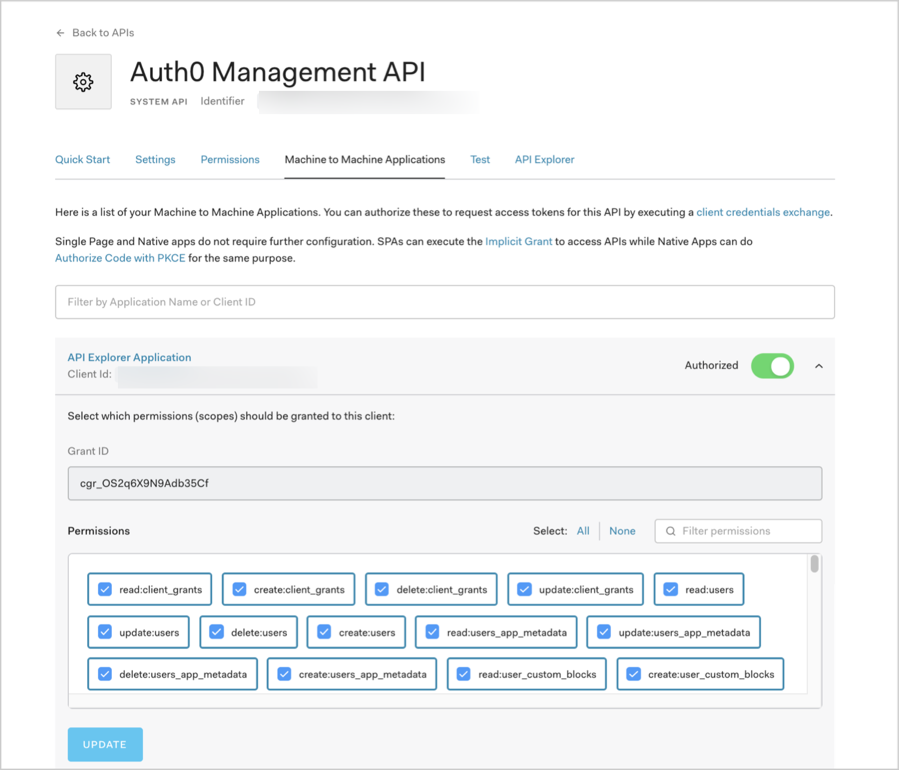Click the search icon in Filter permissions
The image size is (899, 770).
[670, 531]
